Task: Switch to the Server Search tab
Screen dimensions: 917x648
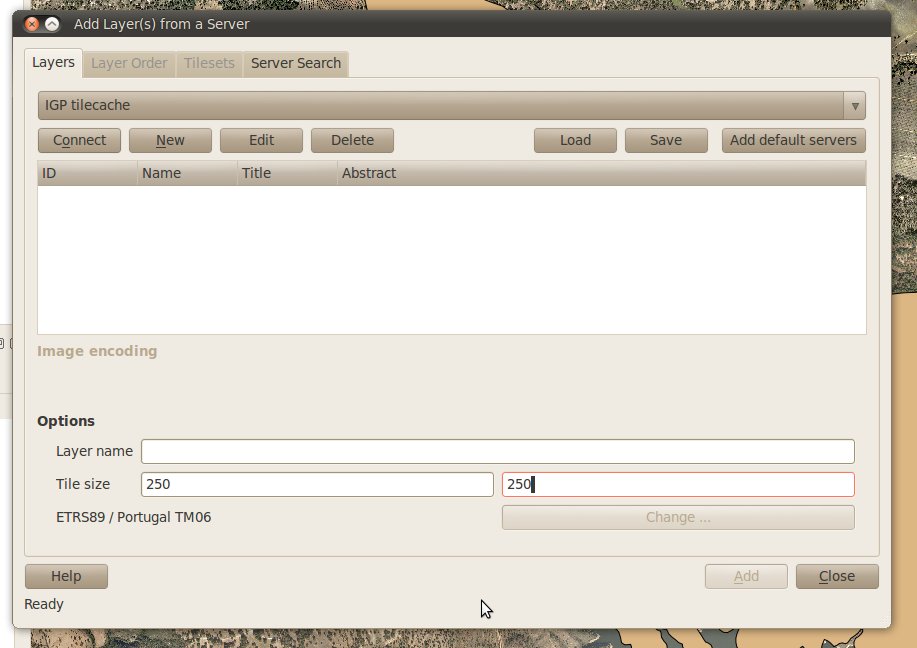Action: [295, 63]
